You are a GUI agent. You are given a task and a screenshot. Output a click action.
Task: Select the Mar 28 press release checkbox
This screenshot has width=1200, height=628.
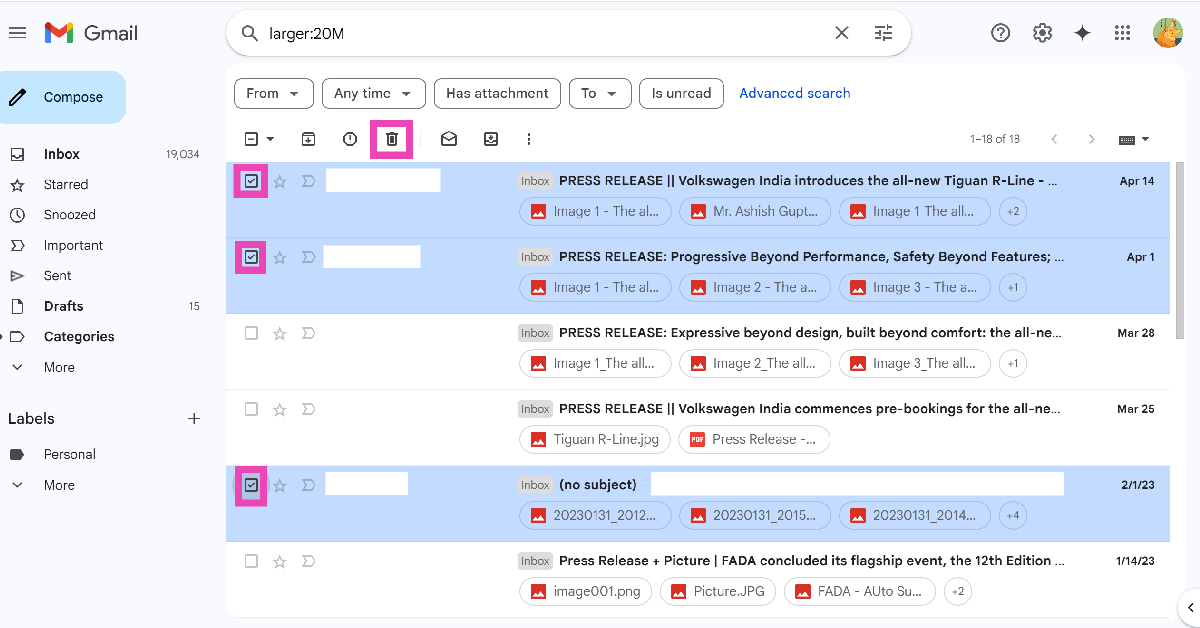tap(251, 333)
